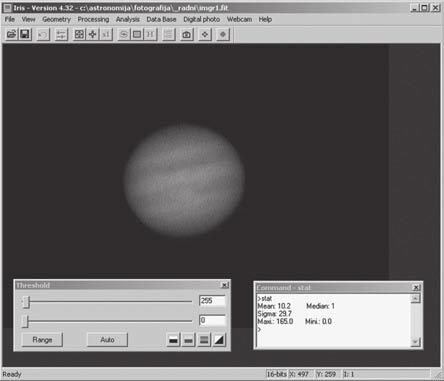Click the upper threshold slider handle

[x=26, y=302]
